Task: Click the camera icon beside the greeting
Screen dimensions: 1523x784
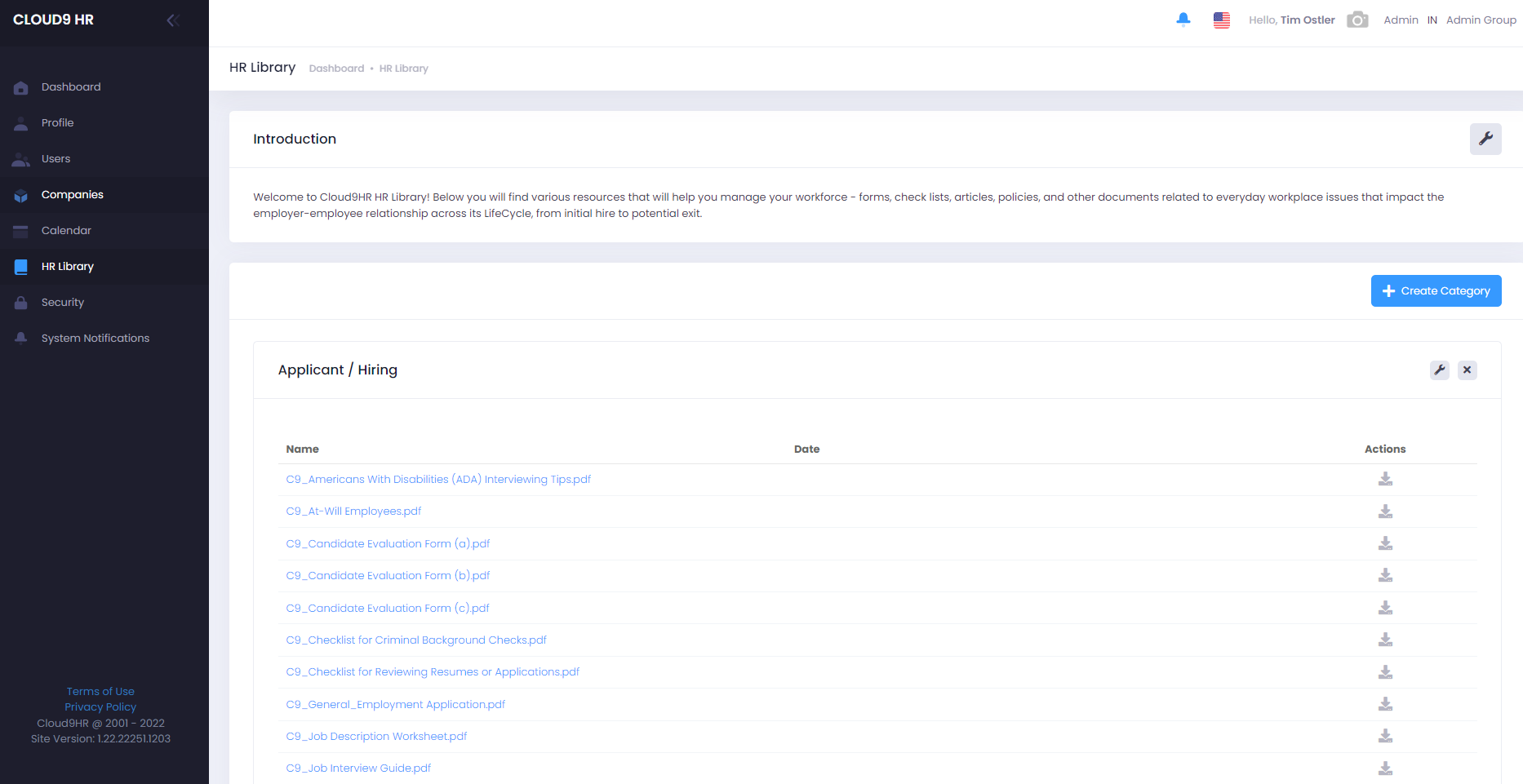Action: pyautogui.click(x=1357, y=19)
